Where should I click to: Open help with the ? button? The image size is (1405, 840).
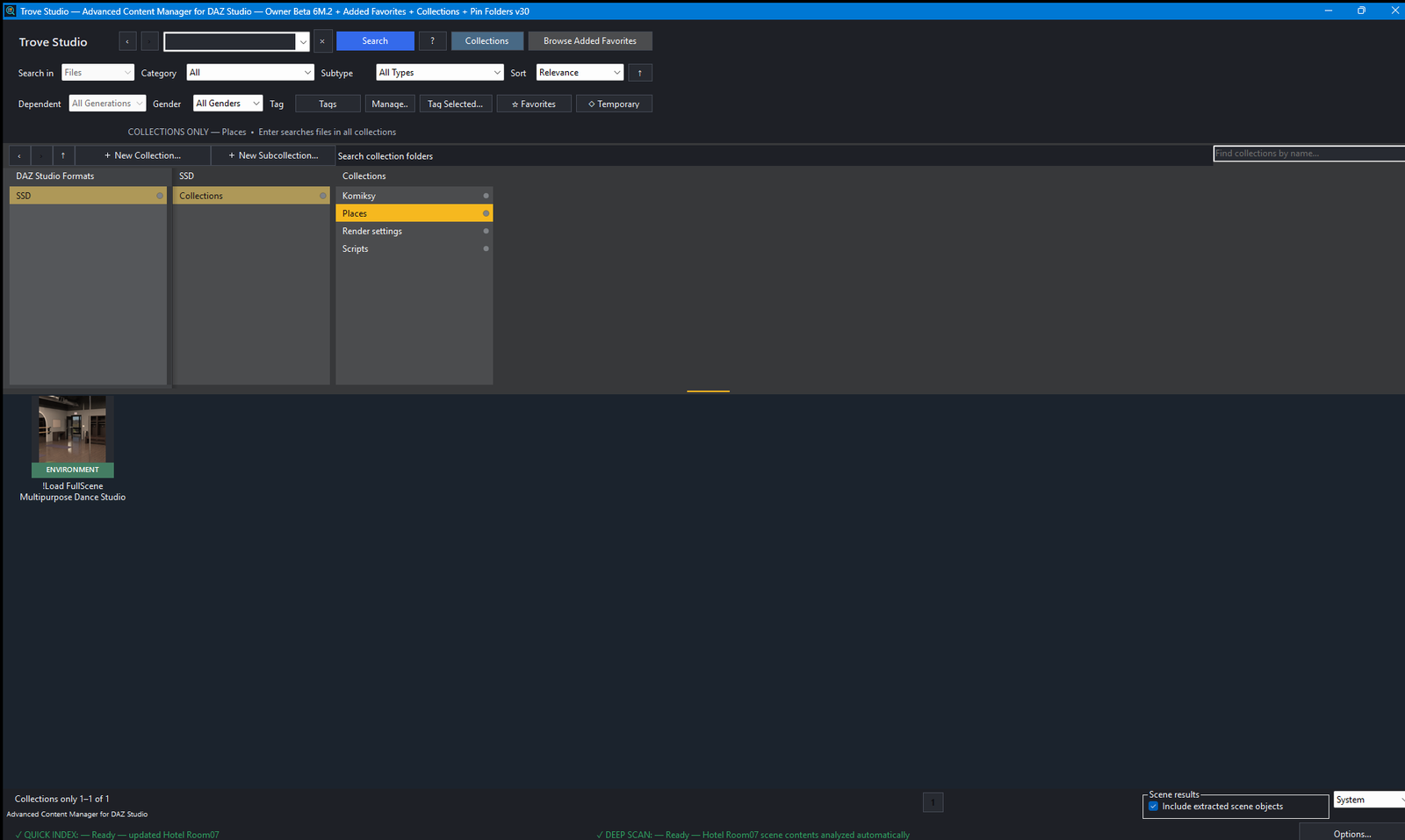click(432, 41)
